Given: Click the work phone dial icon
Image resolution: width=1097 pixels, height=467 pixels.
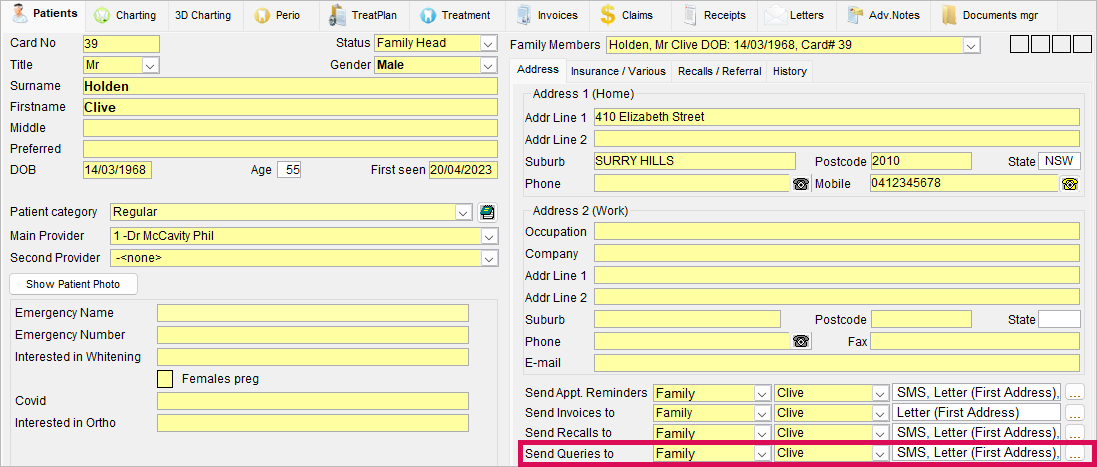Looking at the screenshot, I should coord(800,341).
